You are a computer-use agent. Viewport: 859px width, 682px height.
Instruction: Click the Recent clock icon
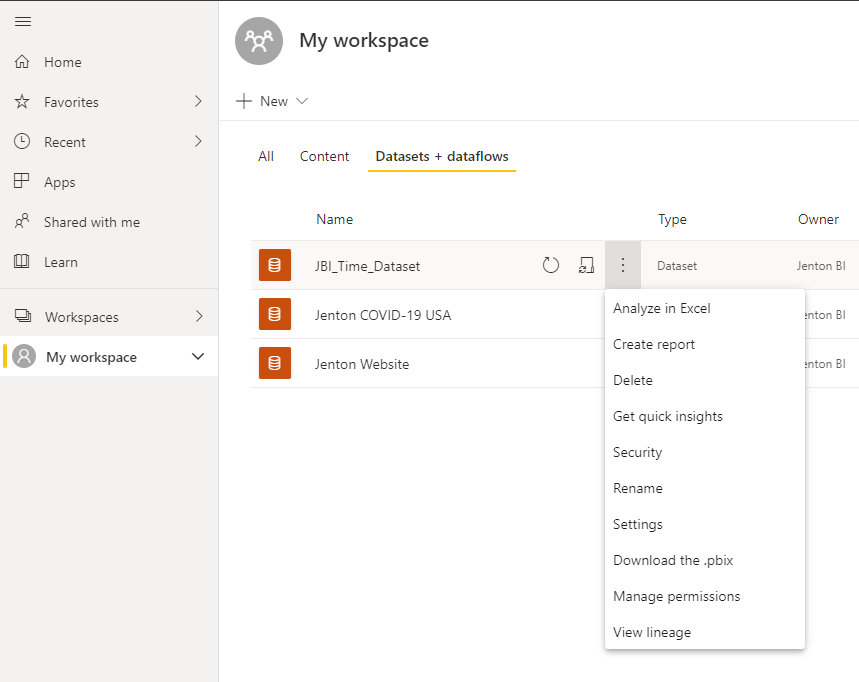click(22, 141)
